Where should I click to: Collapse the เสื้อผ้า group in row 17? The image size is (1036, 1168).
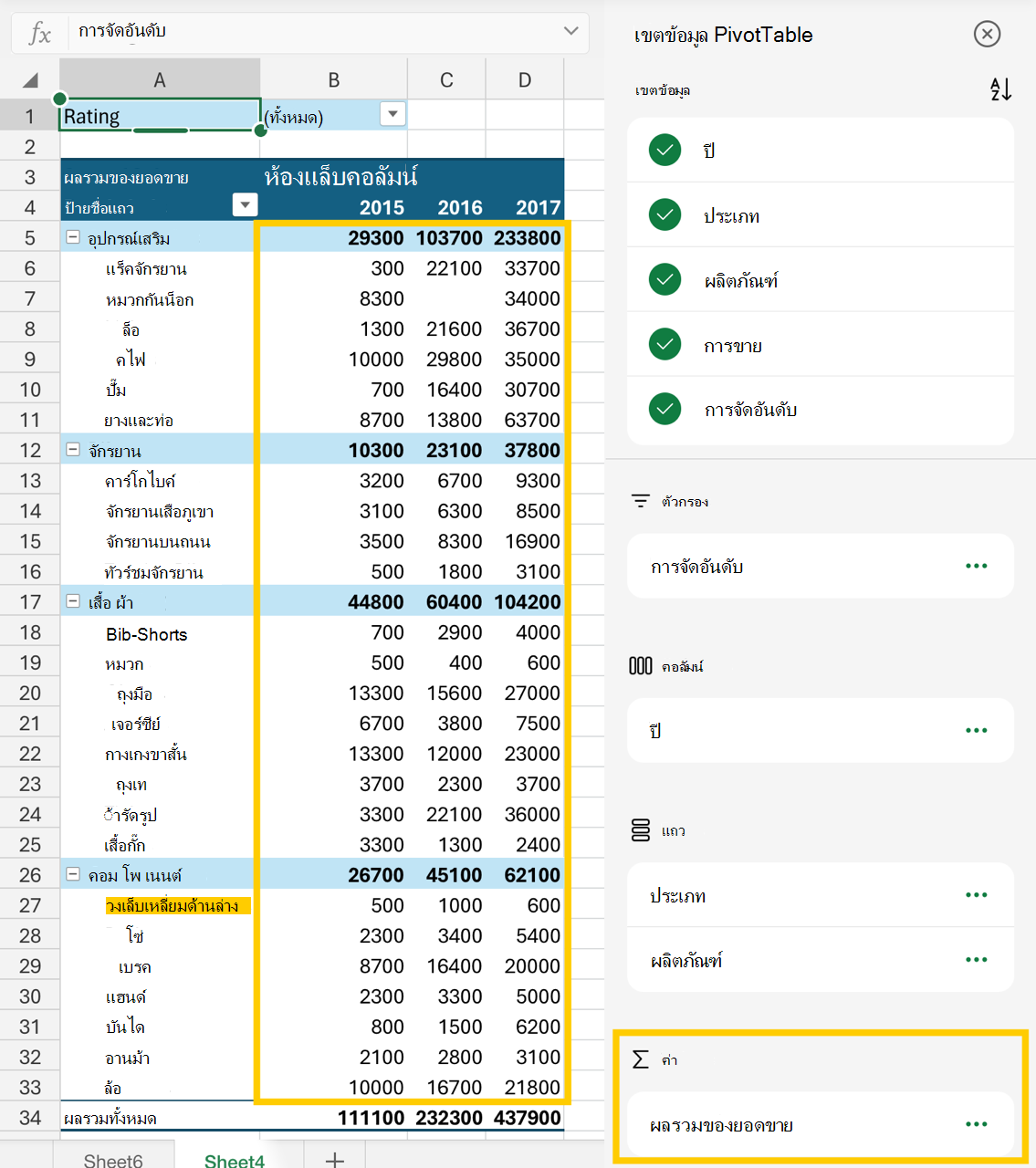(73, 601)
